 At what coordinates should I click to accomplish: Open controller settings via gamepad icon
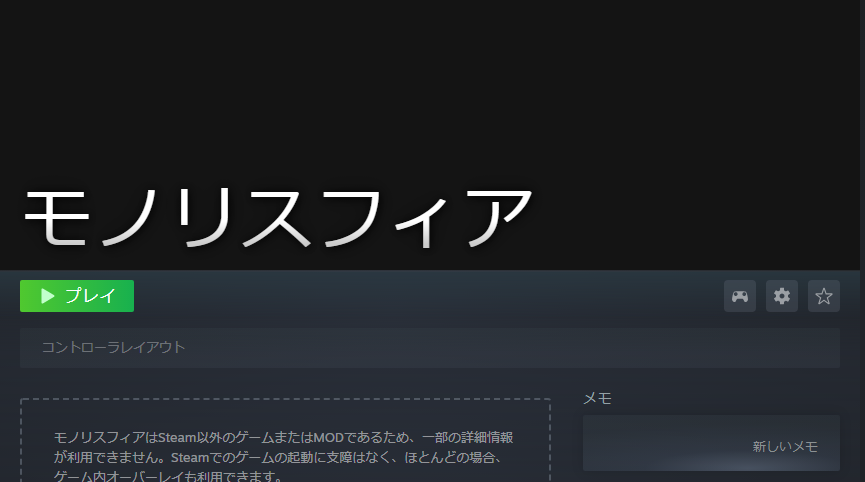[x=740, y=296]
